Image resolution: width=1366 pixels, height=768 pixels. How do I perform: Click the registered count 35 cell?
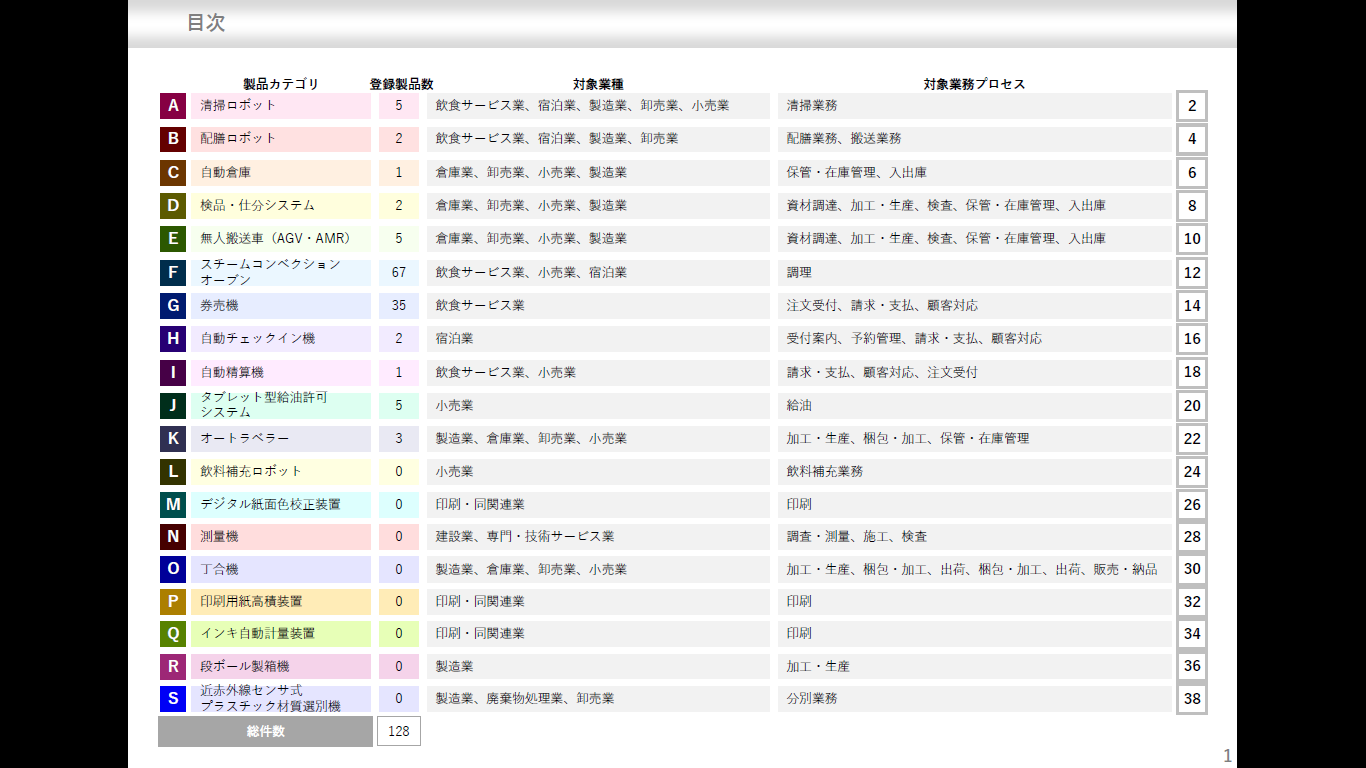point(399,306)
